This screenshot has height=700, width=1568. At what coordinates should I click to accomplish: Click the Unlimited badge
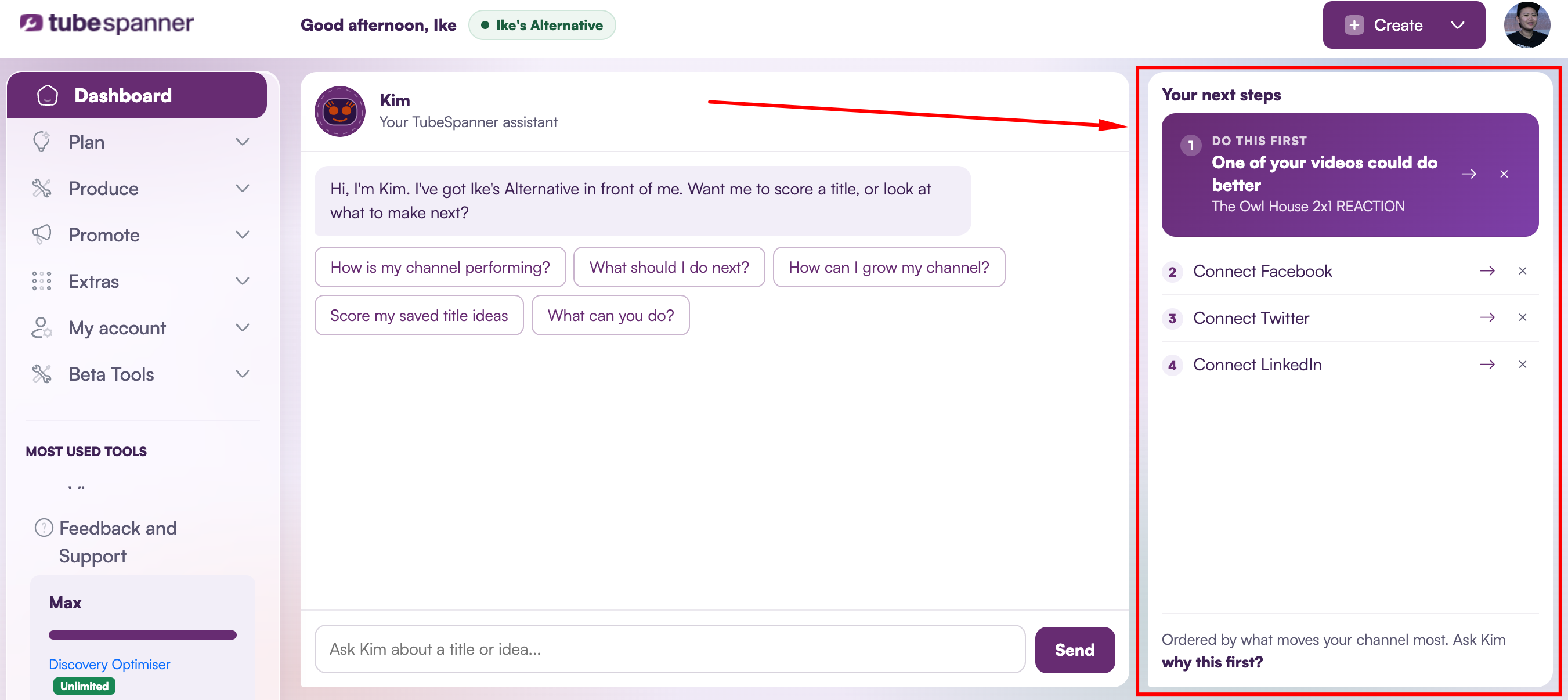[x=84, y=686]
